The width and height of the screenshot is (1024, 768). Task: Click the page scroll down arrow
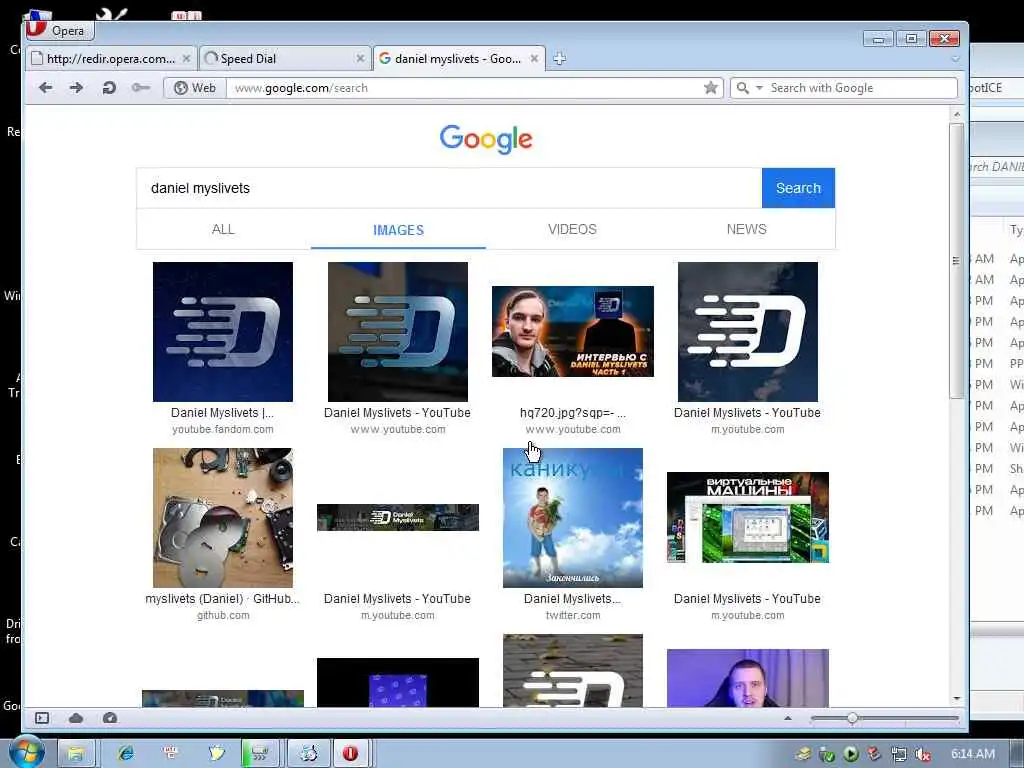[x=957, y=699]
